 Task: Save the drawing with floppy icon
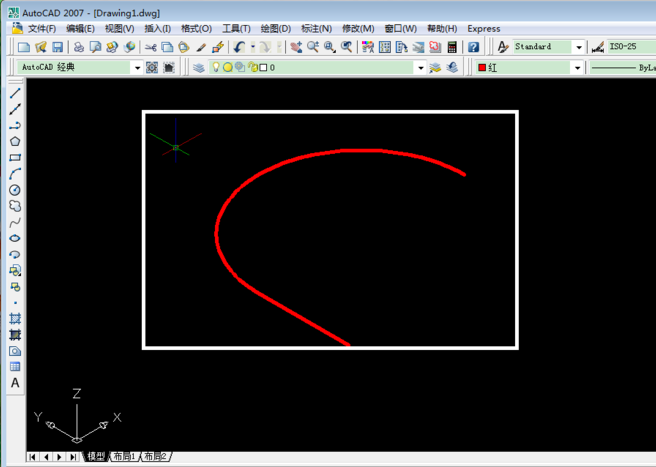tap(57, 47)
